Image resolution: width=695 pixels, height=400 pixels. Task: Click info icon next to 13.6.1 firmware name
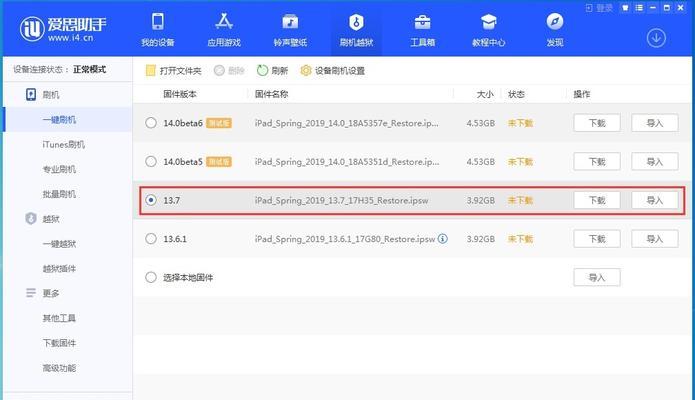click(x=442, y=239)
